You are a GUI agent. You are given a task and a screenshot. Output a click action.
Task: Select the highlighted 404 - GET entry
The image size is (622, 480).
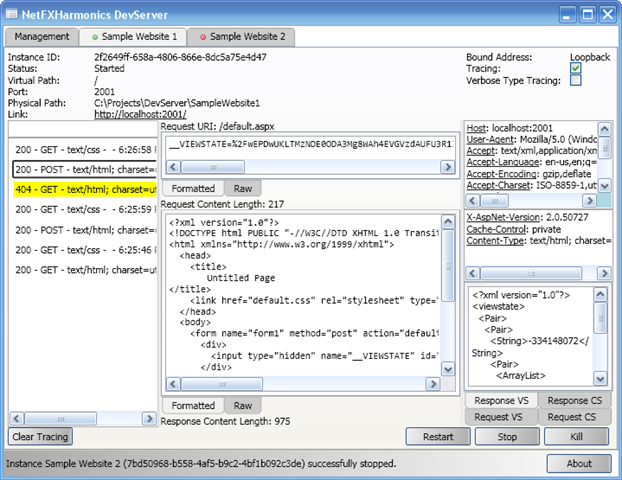(85, 190)
